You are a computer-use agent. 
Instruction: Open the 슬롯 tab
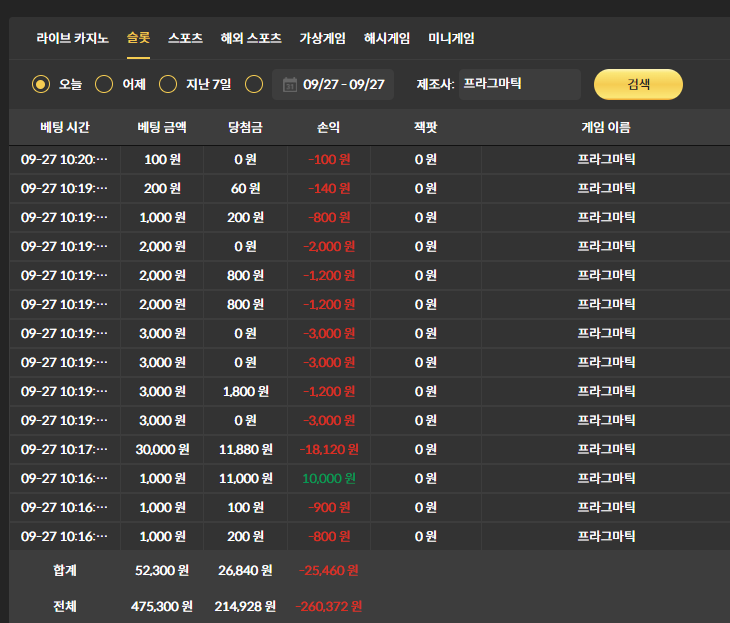pyautogui.click(x=138, y=38)
